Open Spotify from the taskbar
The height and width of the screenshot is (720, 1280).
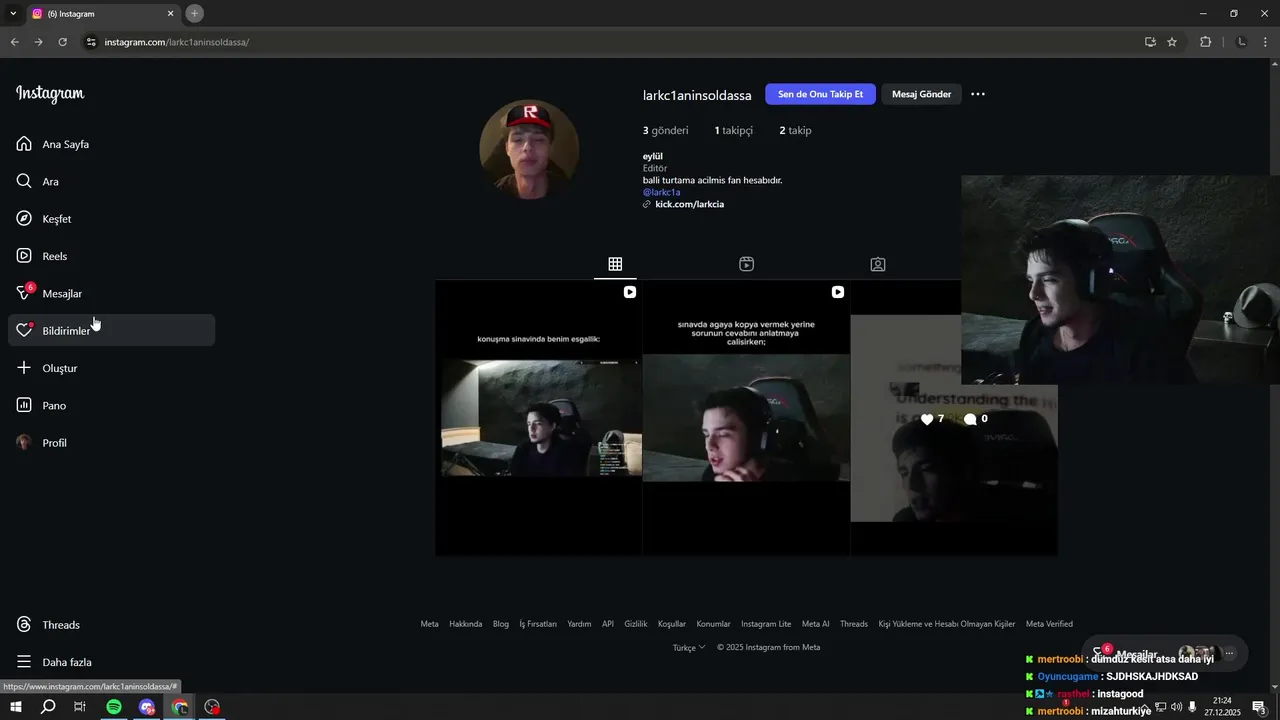pyautogui.click(x=114, y=707)
